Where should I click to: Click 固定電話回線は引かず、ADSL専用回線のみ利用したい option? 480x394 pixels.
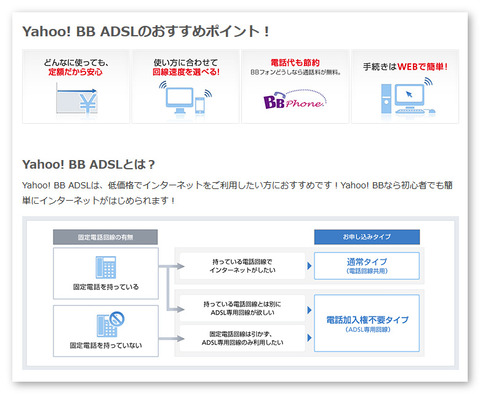pyautogui.click(x=242, y=338)
